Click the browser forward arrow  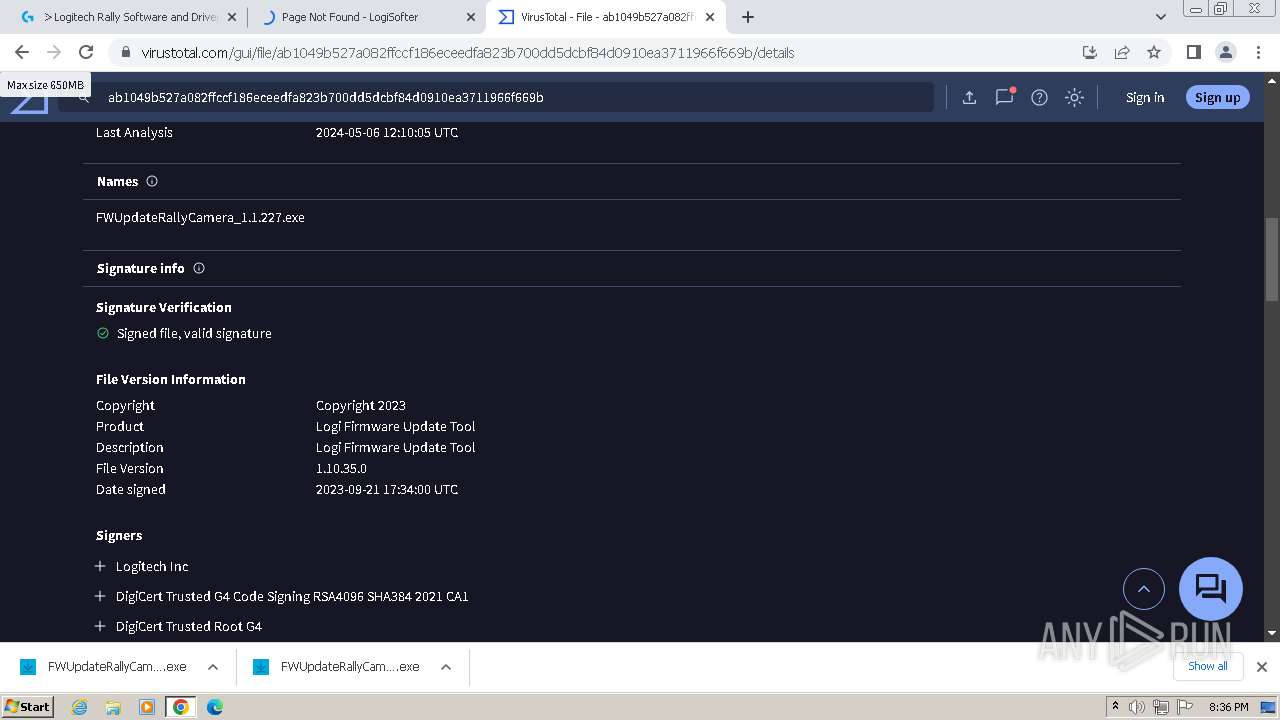pos(54,52)
